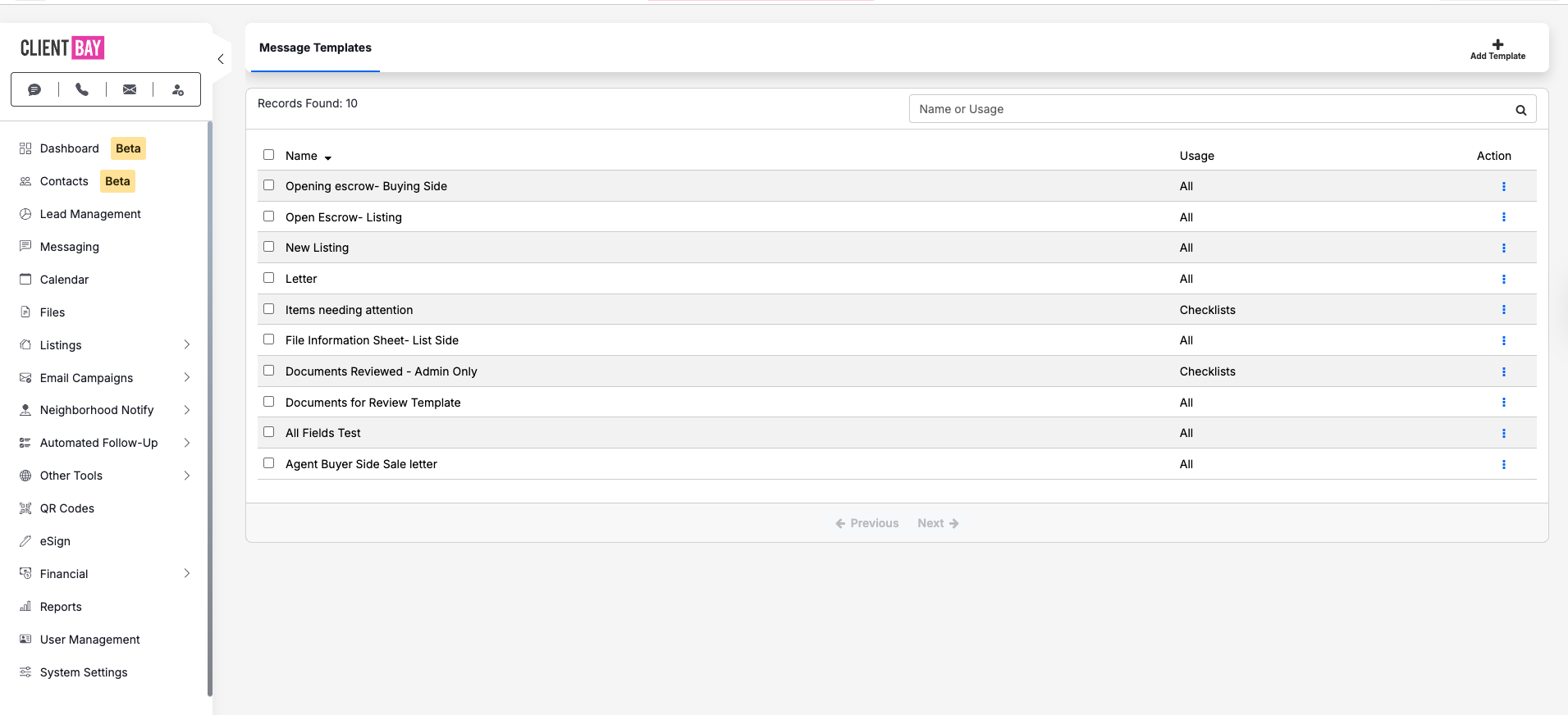
Task: Click the user settings icon in sidebar toolbar
Action: point(177,90)
